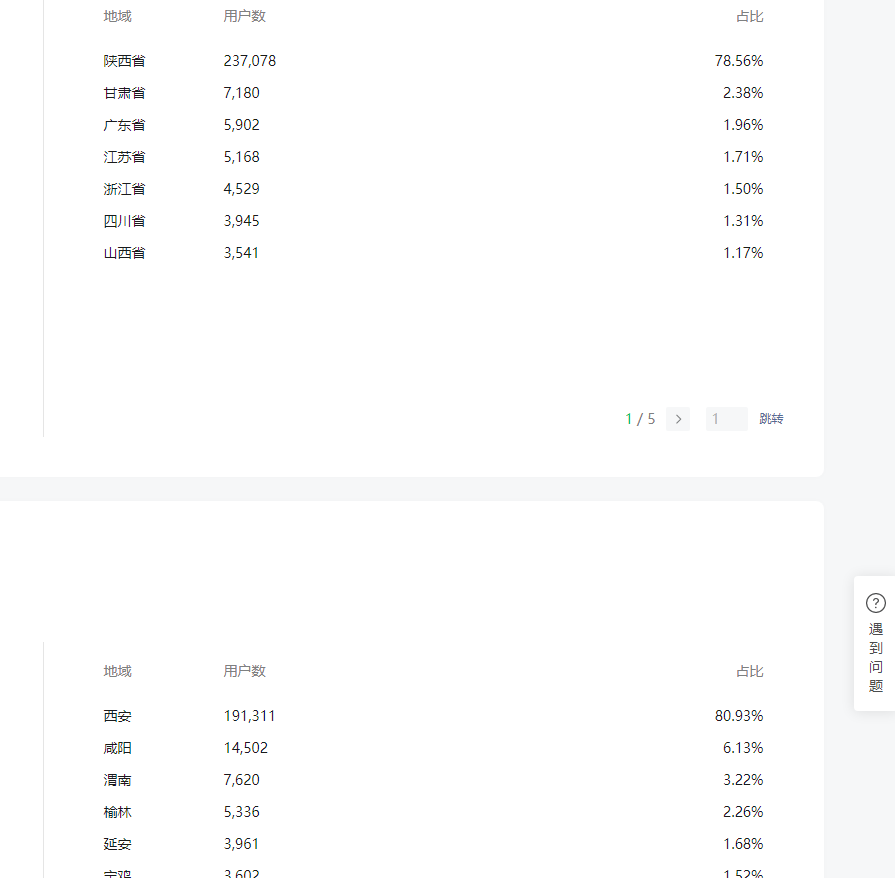Screen dimensions: 895x878
Task: Select the 延安 city row
Action: [433, 844]
